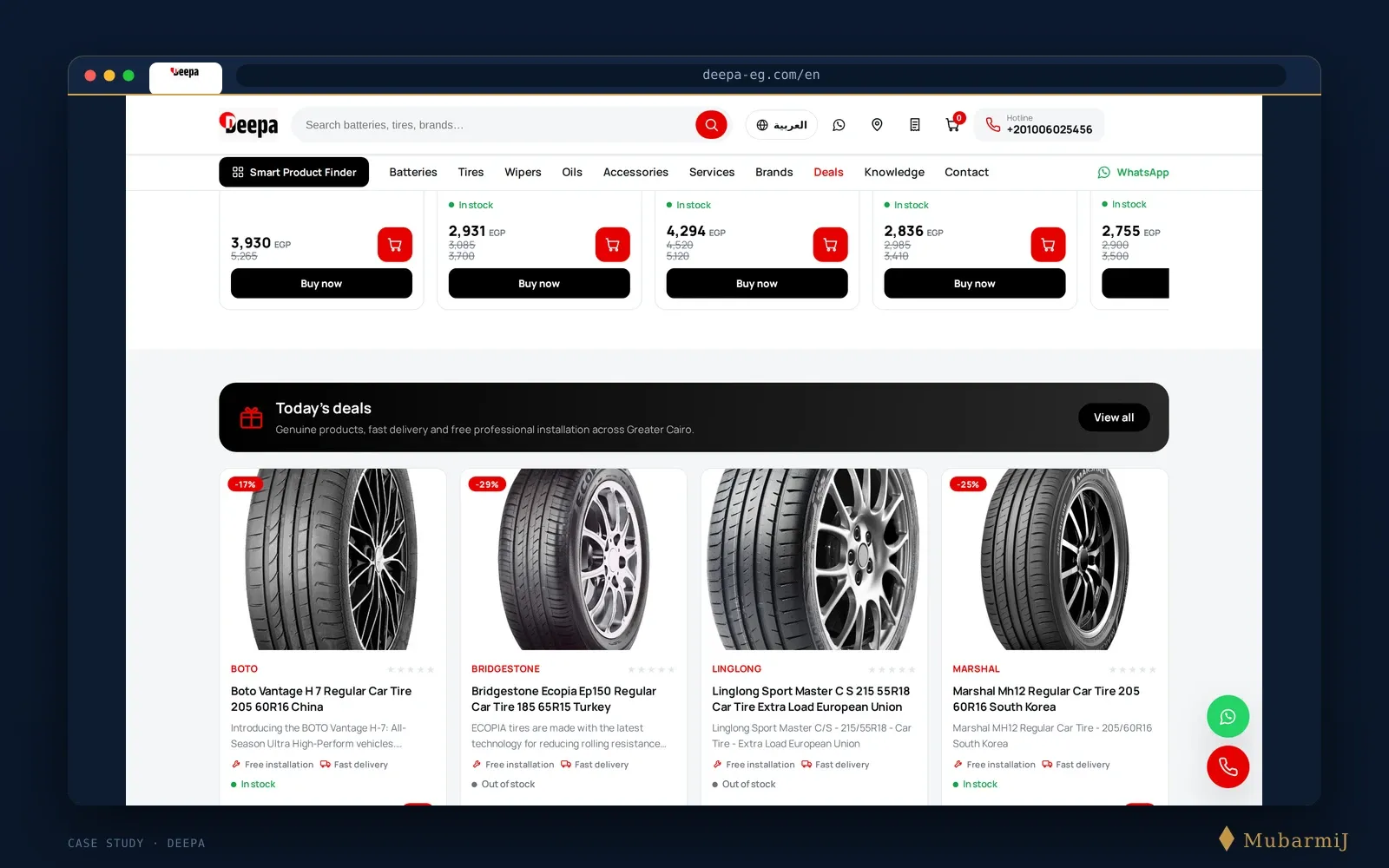Open store locations pin icon
Viewport: 1389px width, 868px height.
coord(877,125)
